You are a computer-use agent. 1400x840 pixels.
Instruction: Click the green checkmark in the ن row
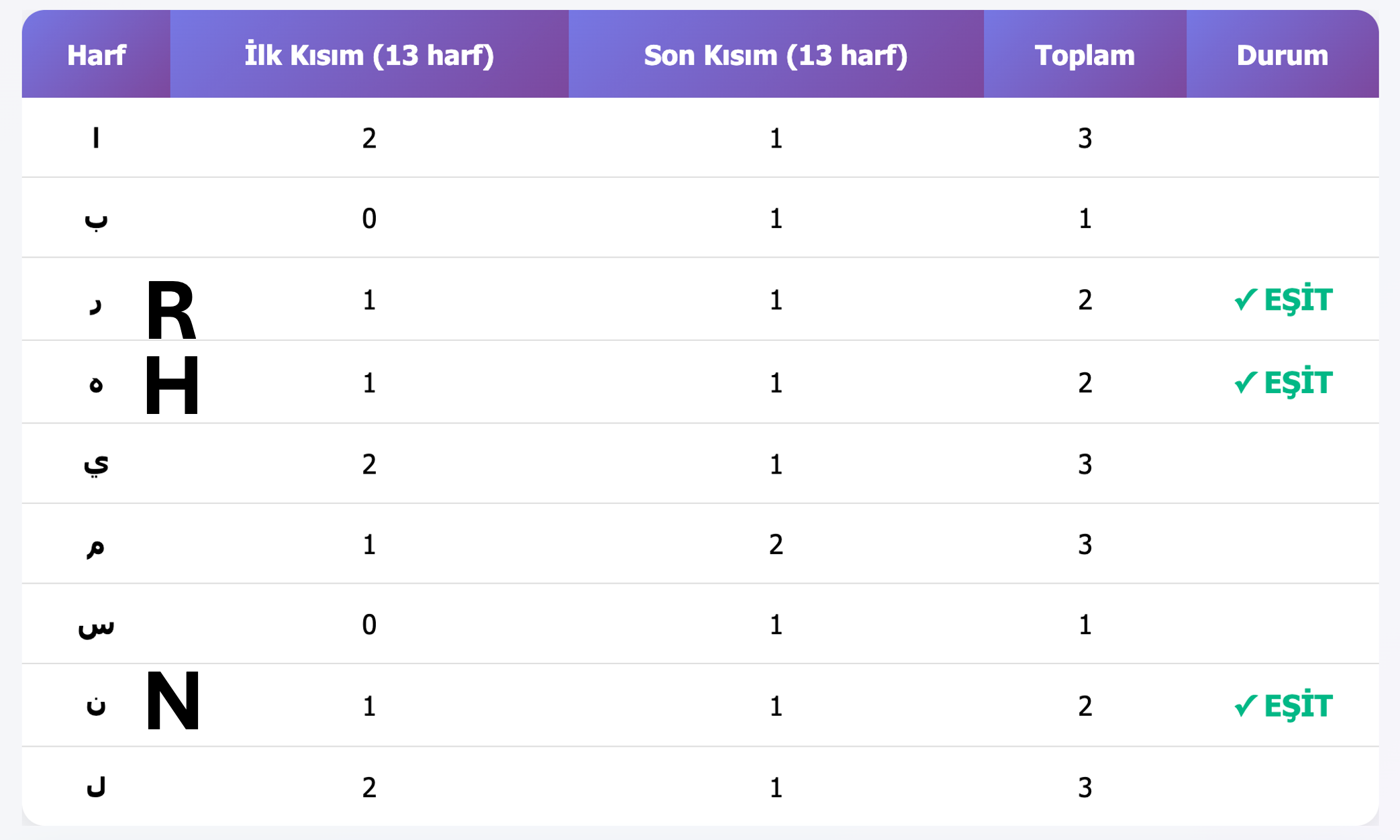[1245, 706]
